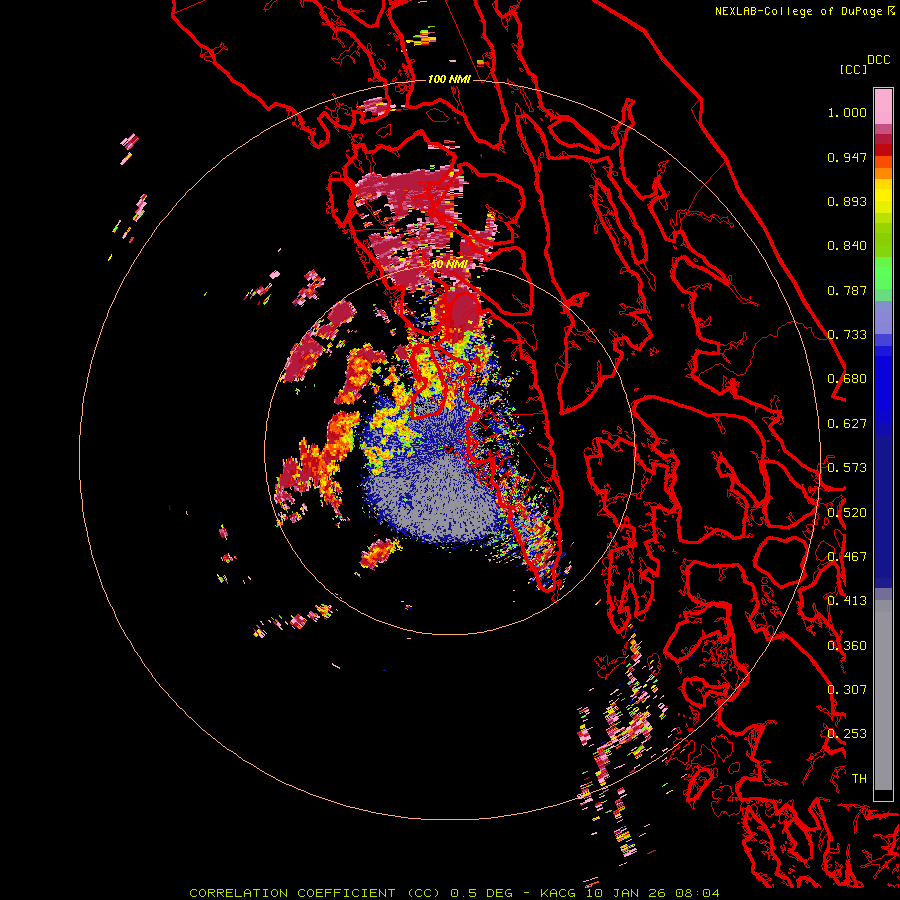Screen dimensions: 900x900
Task: Click the 0.467 color scale value
Action: (847, 557)
